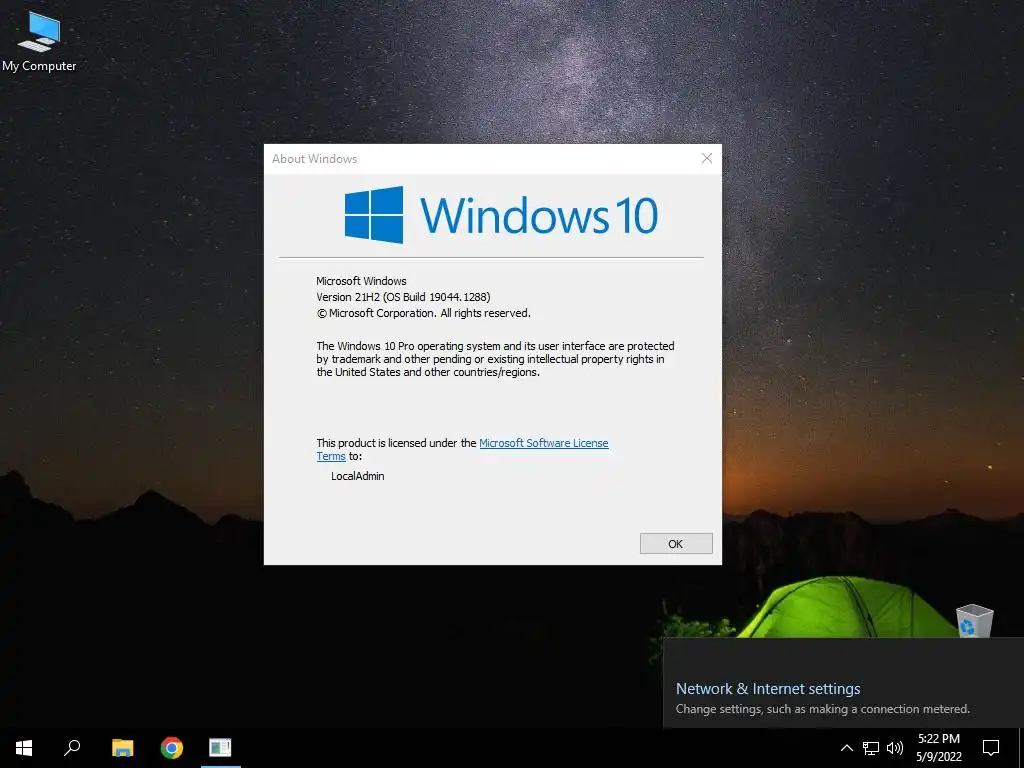
Task: Launch Google Chrome from the taskbar
Action: coord(172,748)
